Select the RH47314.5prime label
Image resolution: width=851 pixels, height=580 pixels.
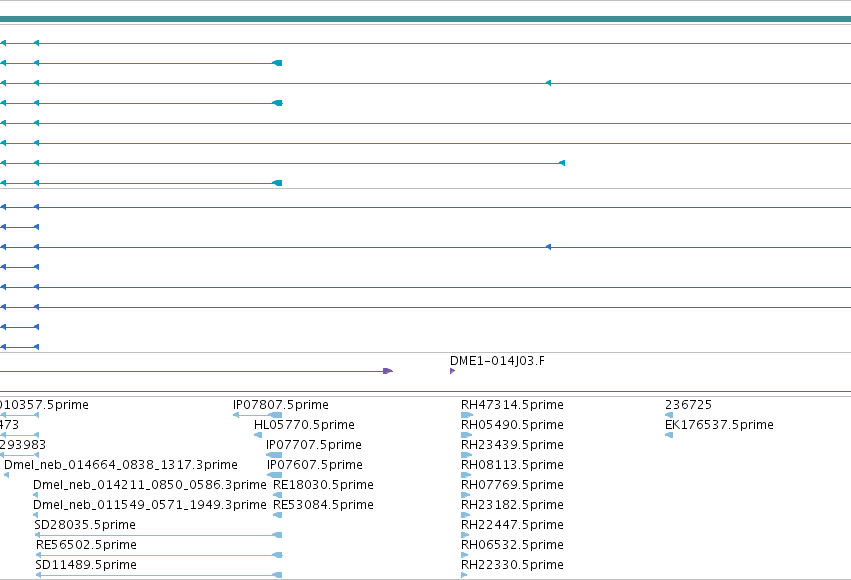pyautogui.click(x=512, y=405)
